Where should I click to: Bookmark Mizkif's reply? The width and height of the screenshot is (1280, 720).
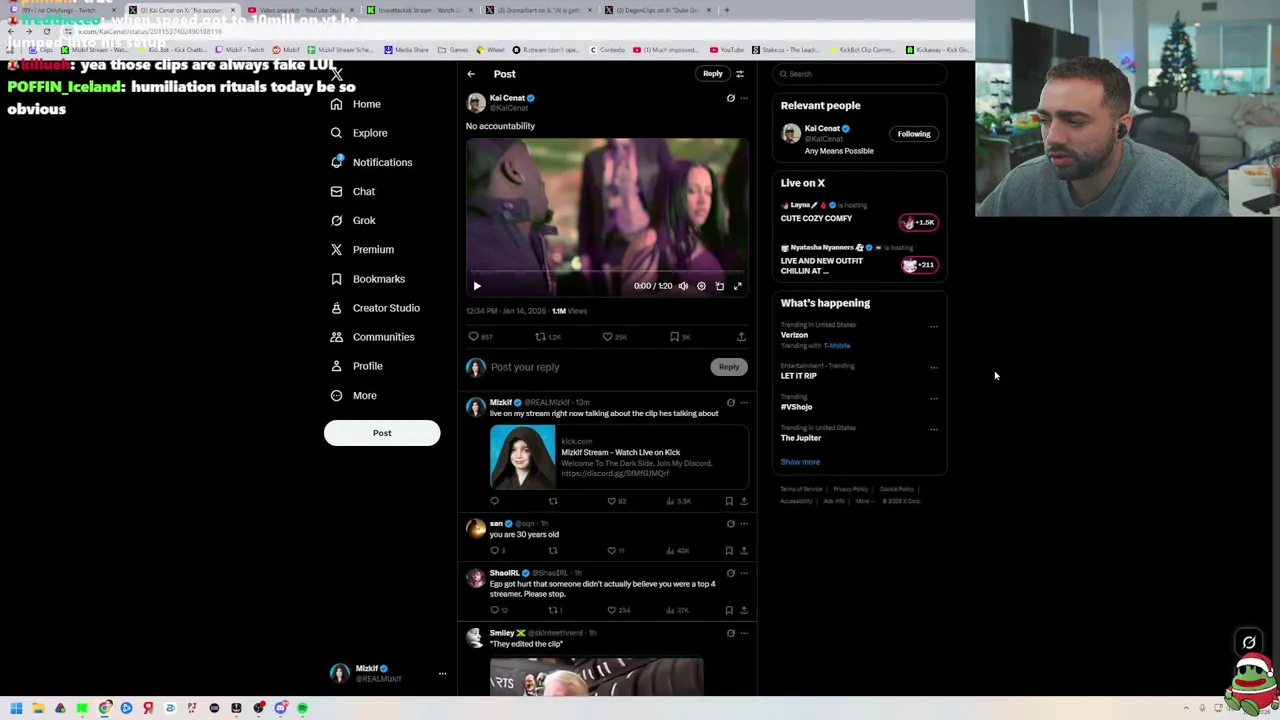coord(729,501)
